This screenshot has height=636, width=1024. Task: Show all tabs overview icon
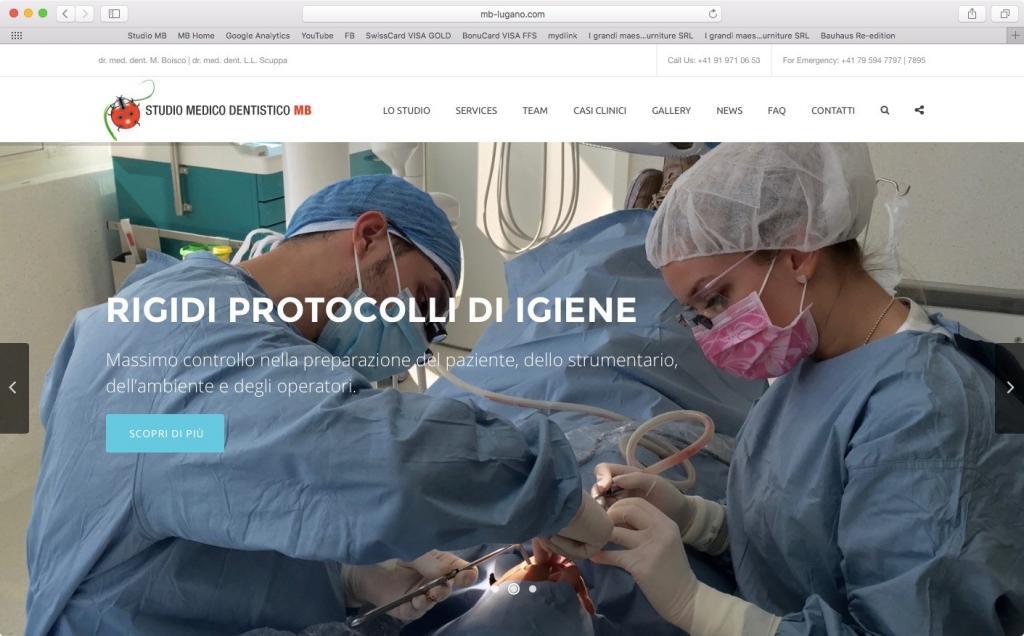point(1004,14)
